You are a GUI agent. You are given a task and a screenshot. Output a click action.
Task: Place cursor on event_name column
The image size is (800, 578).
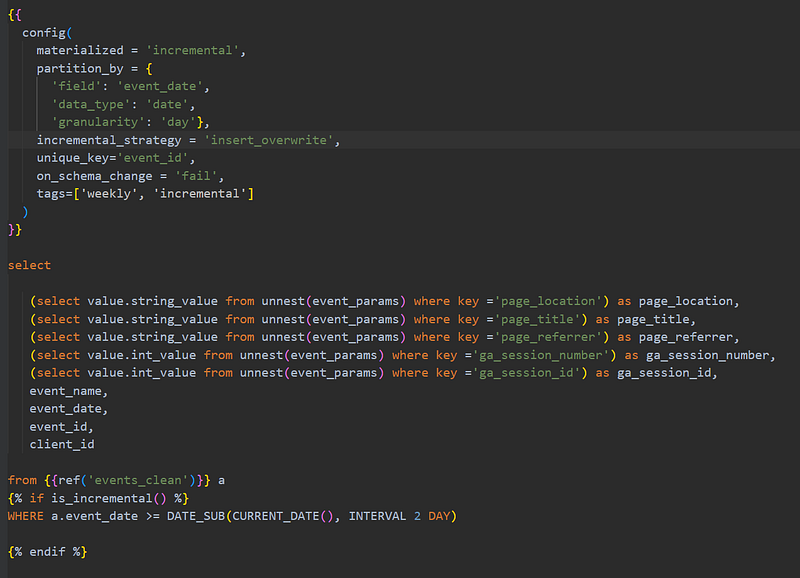coord(65,391)
